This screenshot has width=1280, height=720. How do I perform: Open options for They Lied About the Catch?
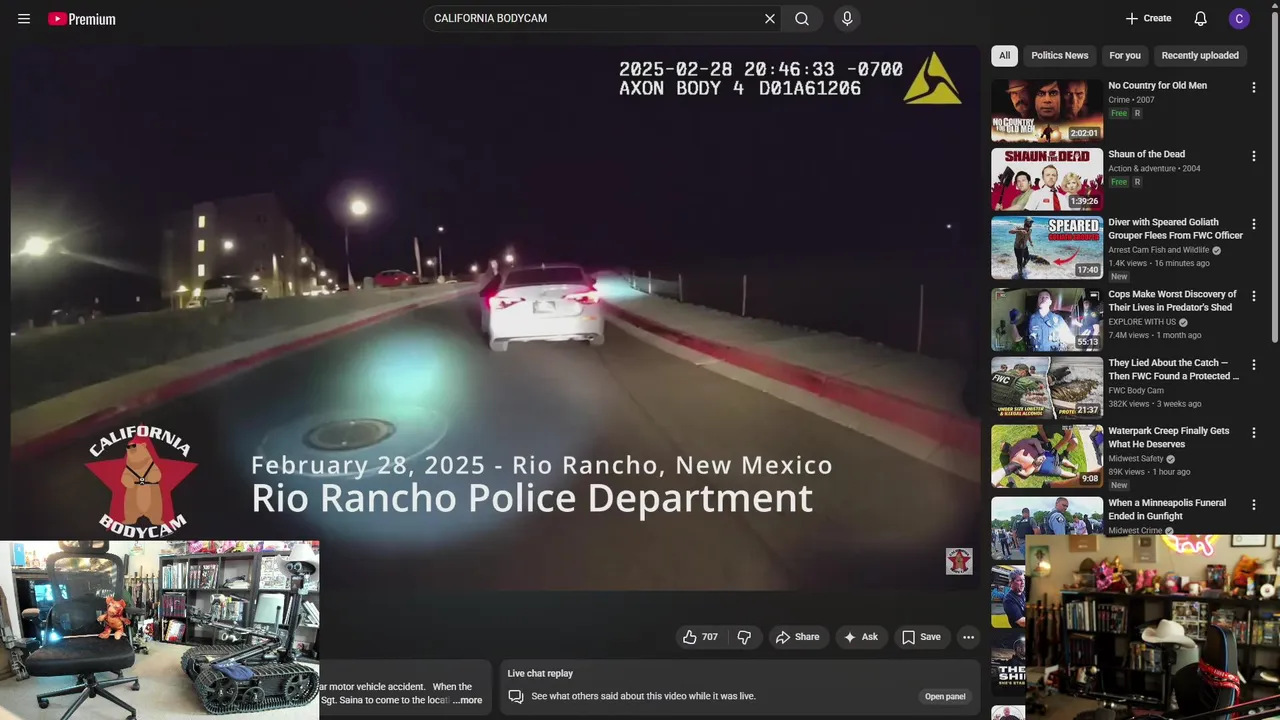(1254, 365)
